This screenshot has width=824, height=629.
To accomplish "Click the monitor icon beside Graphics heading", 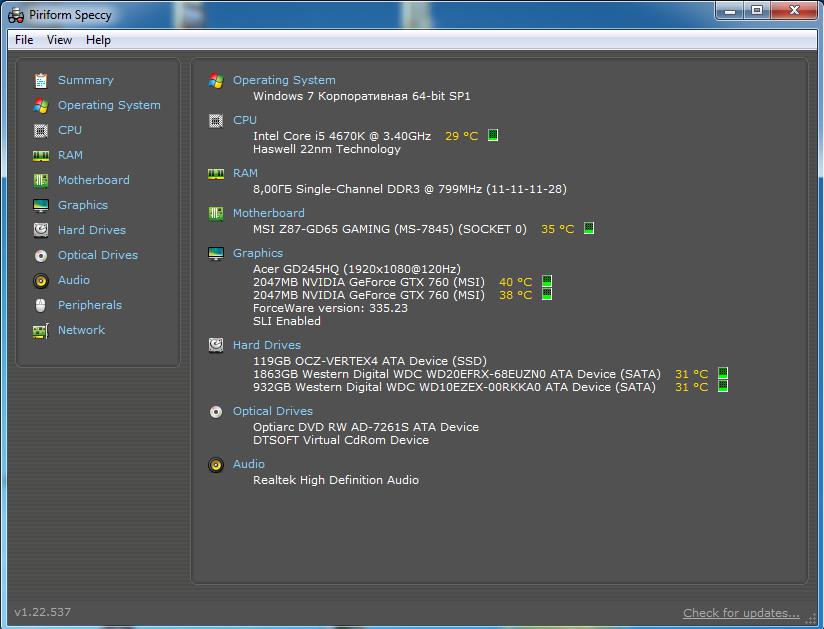I will tap(216, 253).
